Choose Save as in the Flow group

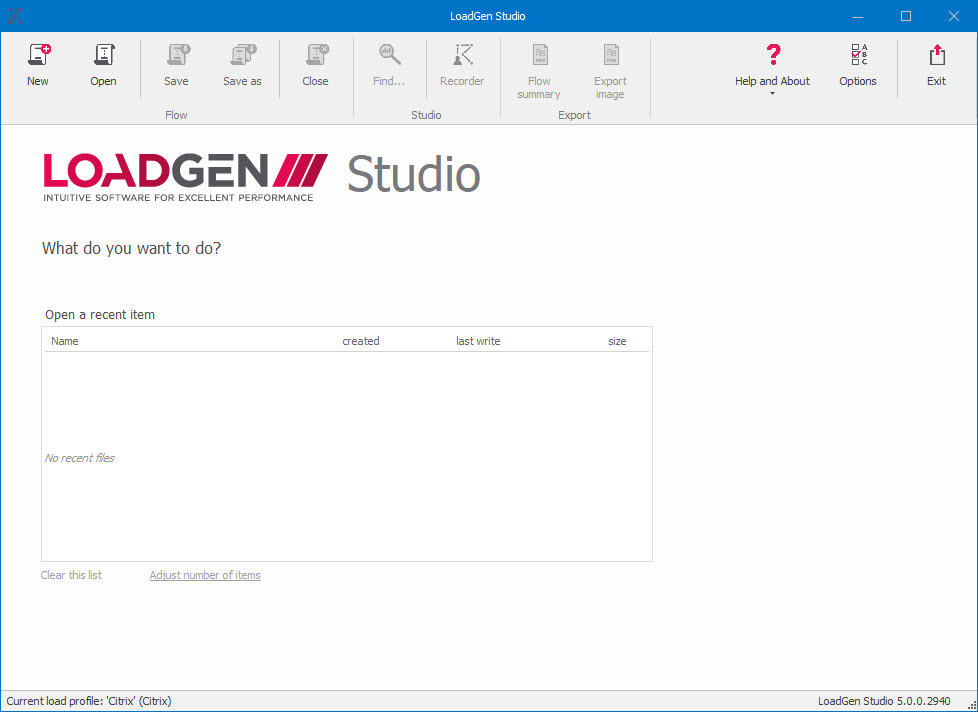coord(242,65)
